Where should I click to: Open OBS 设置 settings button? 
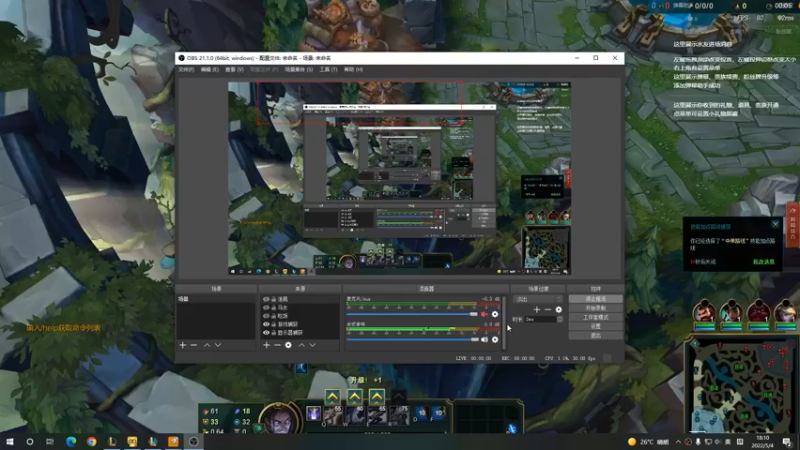point(595,327)
